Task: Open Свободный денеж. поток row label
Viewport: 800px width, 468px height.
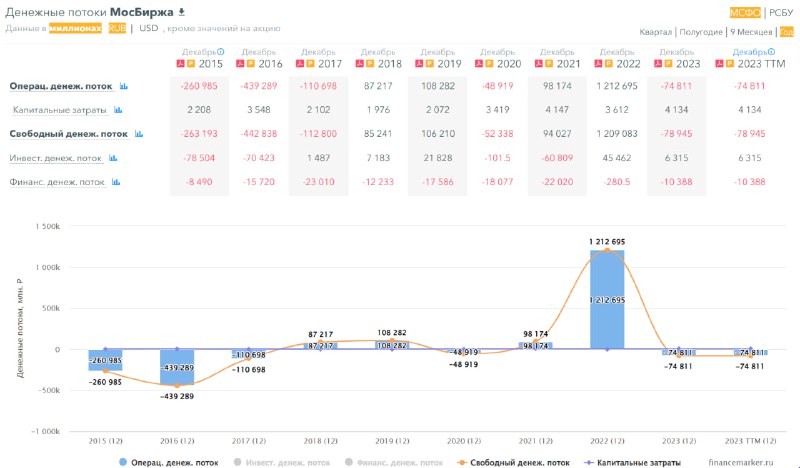Action: click(68, 134)
